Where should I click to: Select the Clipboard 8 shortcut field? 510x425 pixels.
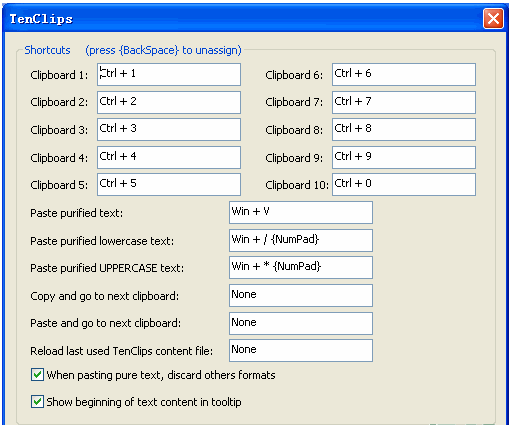pos(404,129)
